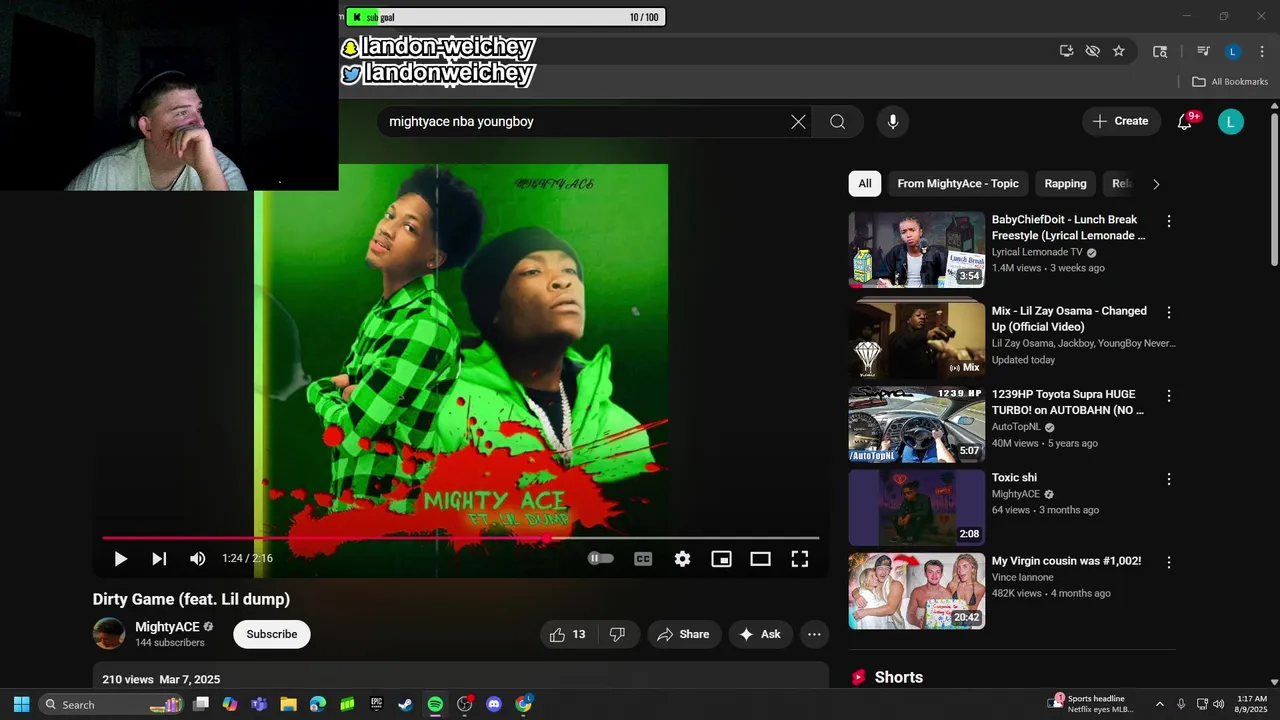1280x720 pixels.
Task: Click the taskbar Search box
Action: (112, 704)
